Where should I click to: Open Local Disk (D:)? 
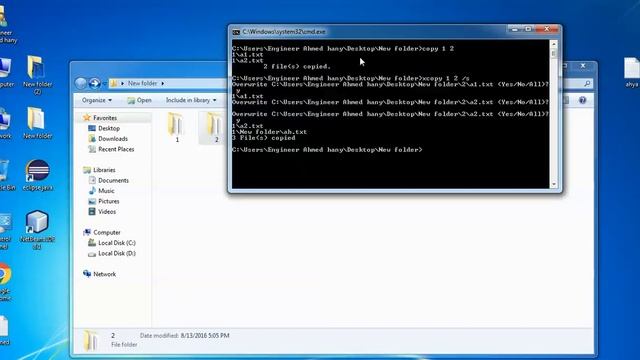click(117, 253)
